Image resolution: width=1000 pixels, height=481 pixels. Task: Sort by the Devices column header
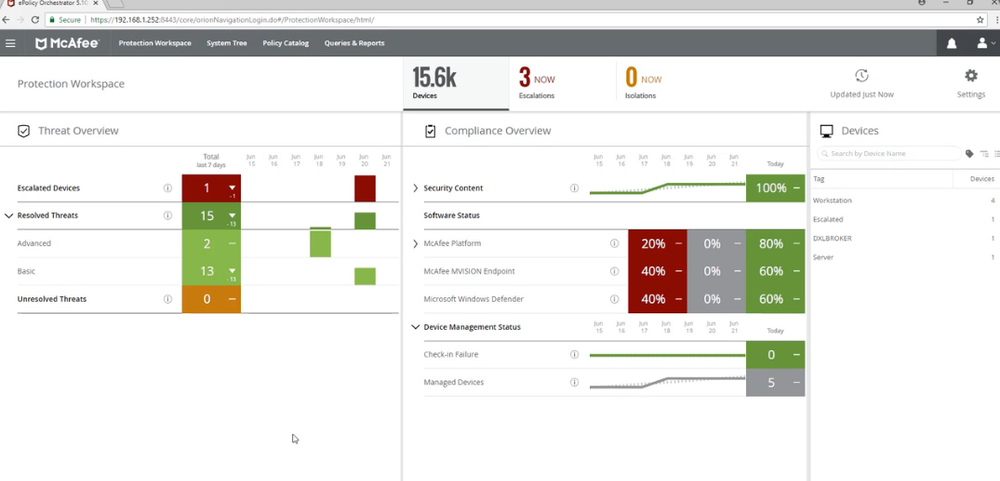[x=982, y=179]
